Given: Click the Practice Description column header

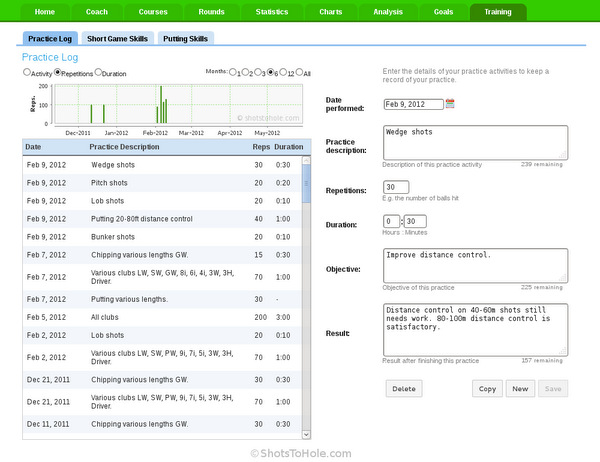Looking at the screenshot, I should click(124, 147).
